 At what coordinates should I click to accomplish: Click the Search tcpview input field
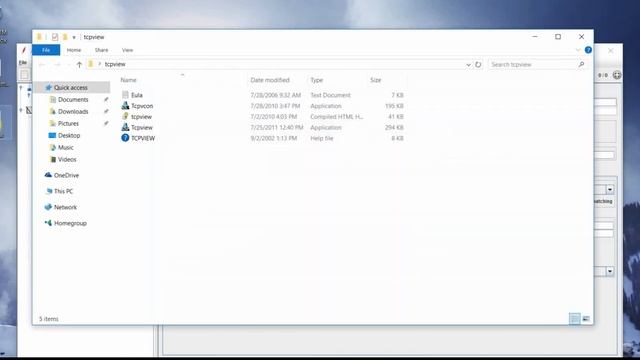538,64
